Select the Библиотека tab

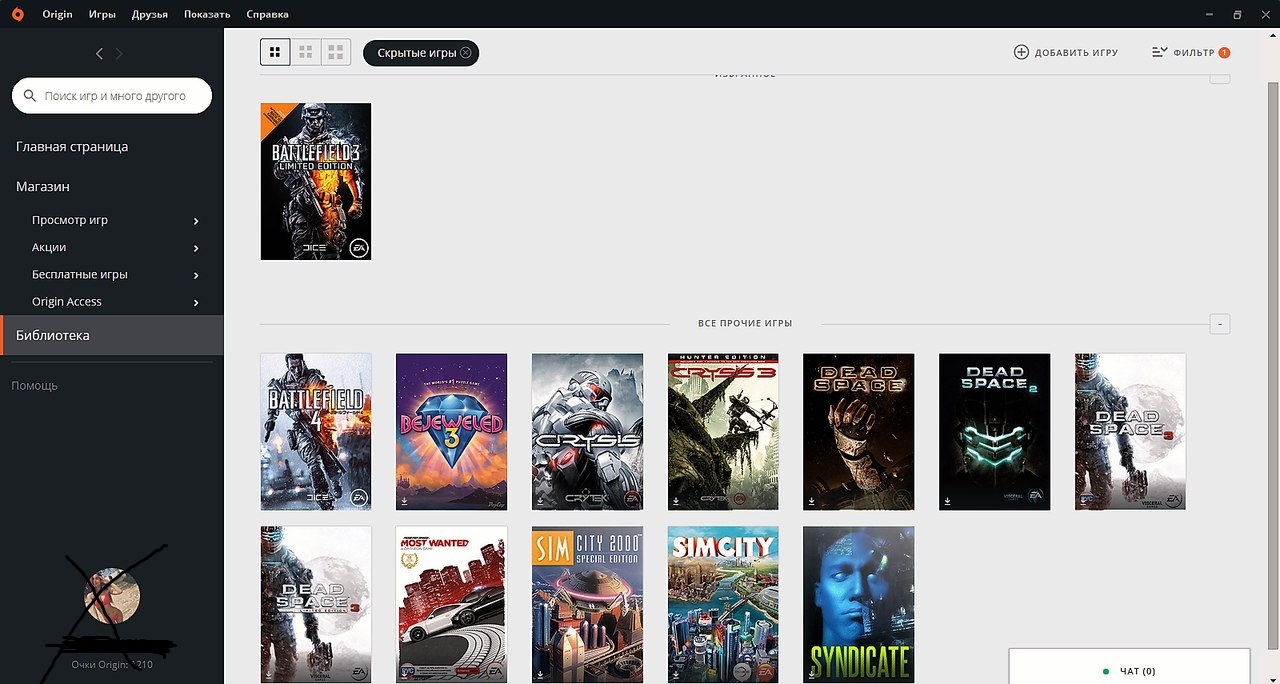point(112,335)
